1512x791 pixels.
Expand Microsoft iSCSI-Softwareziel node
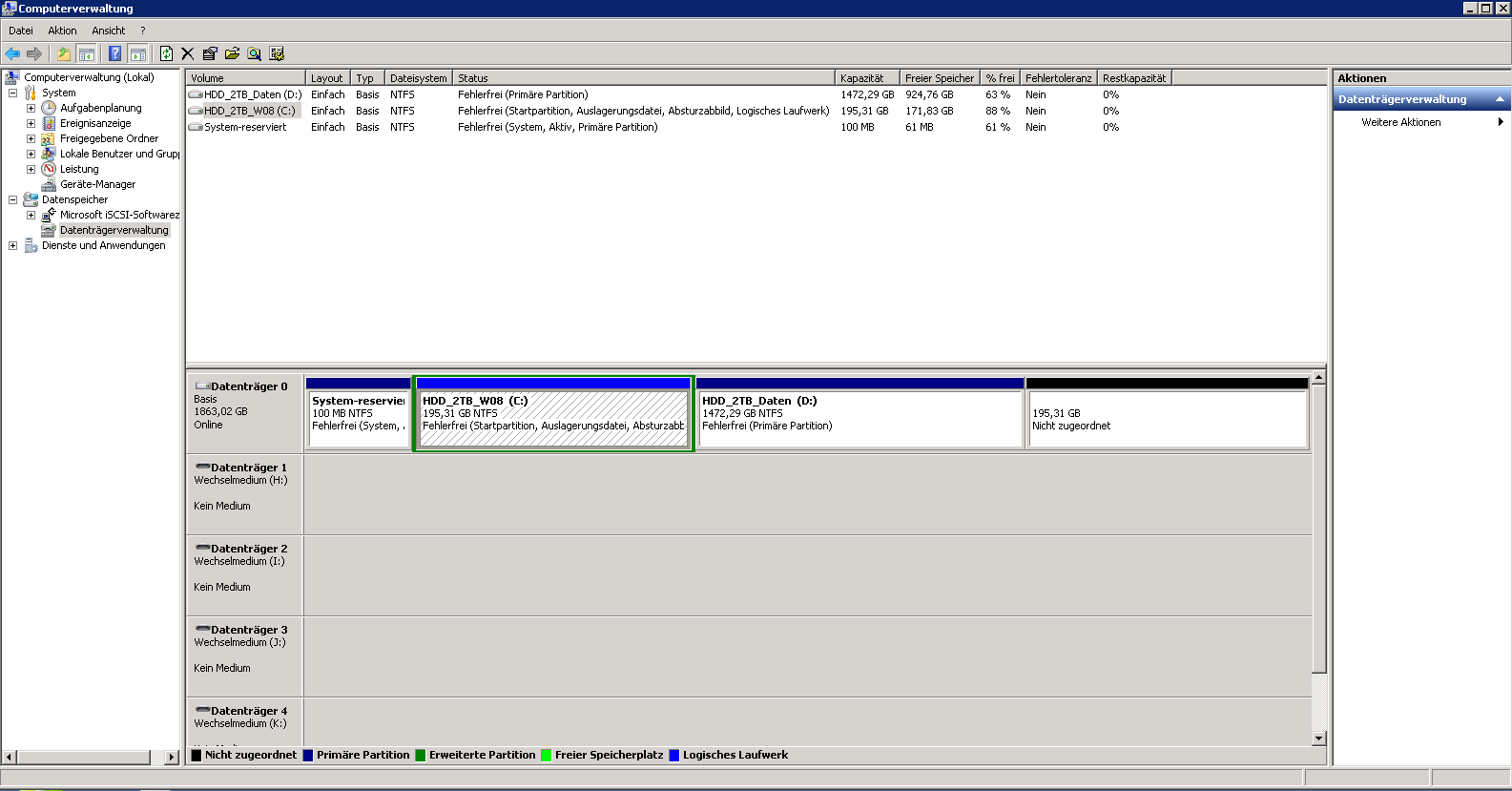coord(31,215)
